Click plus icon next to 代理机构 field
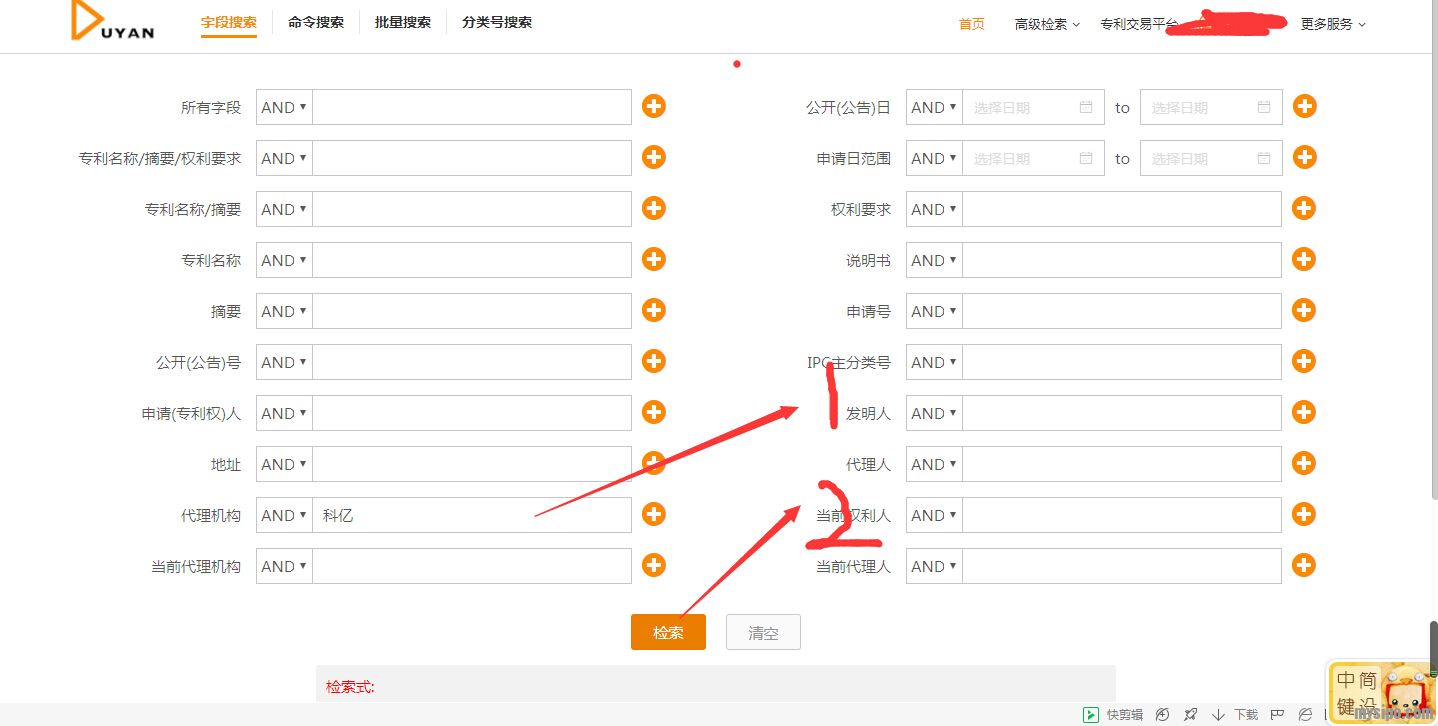 click(x=654, y=514)
